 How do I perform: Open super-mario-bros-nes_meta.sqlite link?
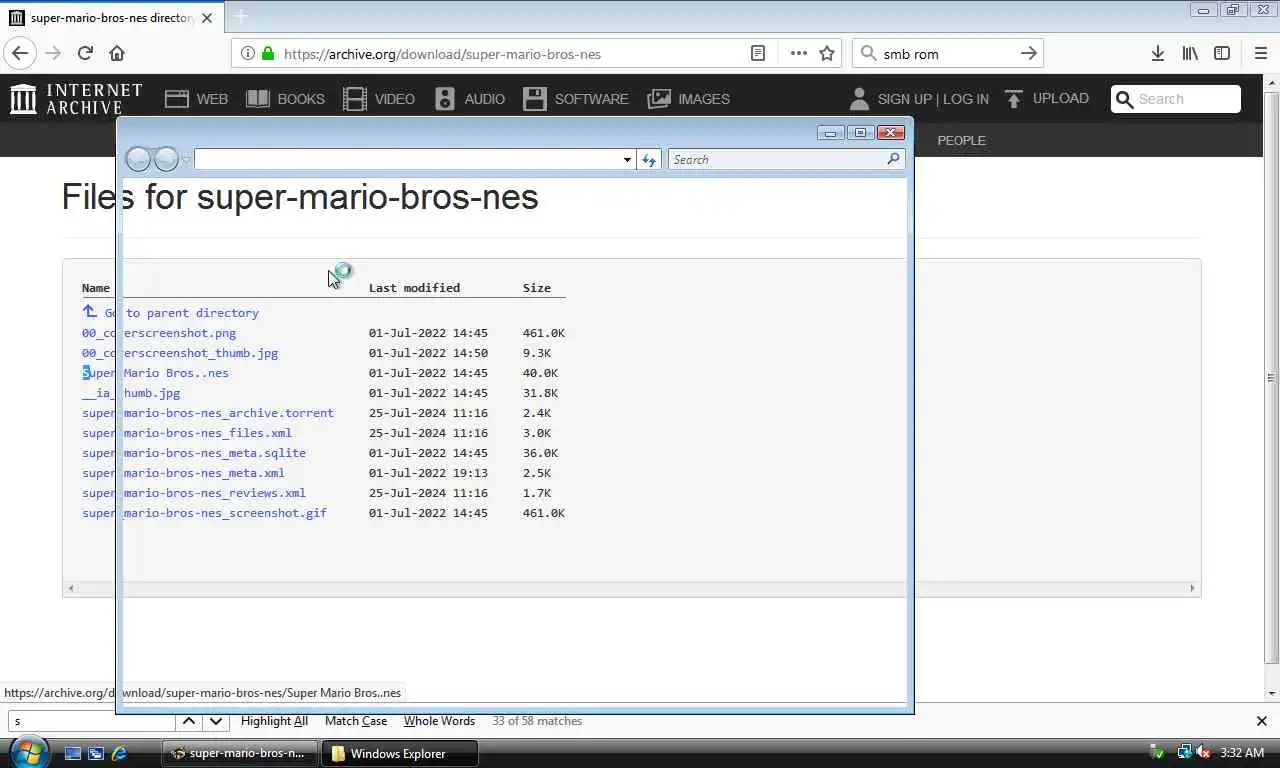point(194,453)
